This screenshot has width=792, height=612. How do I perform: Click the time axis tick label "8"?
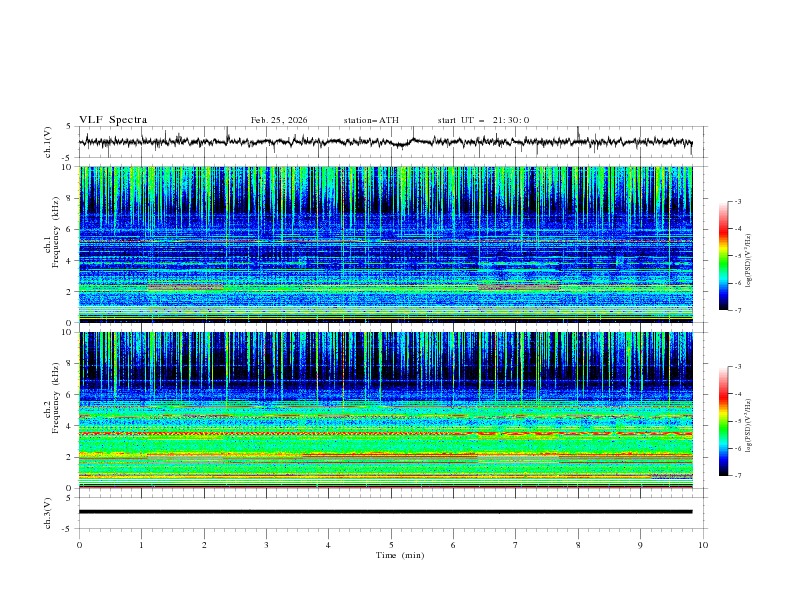pos(578,545)
